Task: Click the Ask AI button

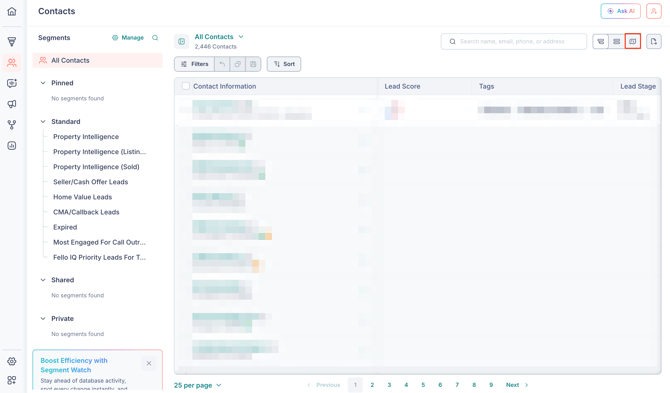Action: [620, 11]
